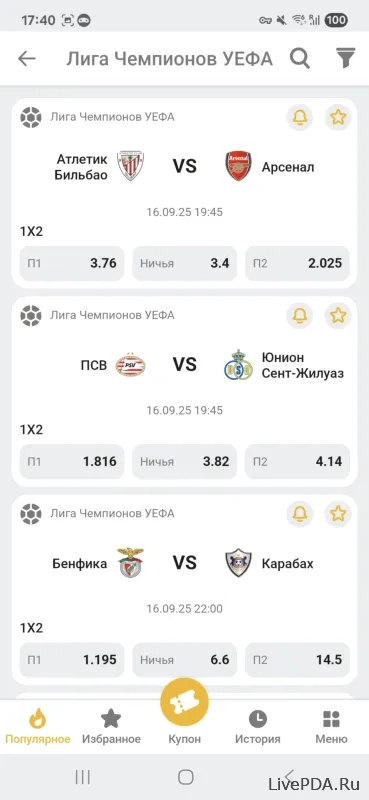369x800 pixels.
Task: Tap Android home button in navigation bar
Action: click(x=185, y=777)
